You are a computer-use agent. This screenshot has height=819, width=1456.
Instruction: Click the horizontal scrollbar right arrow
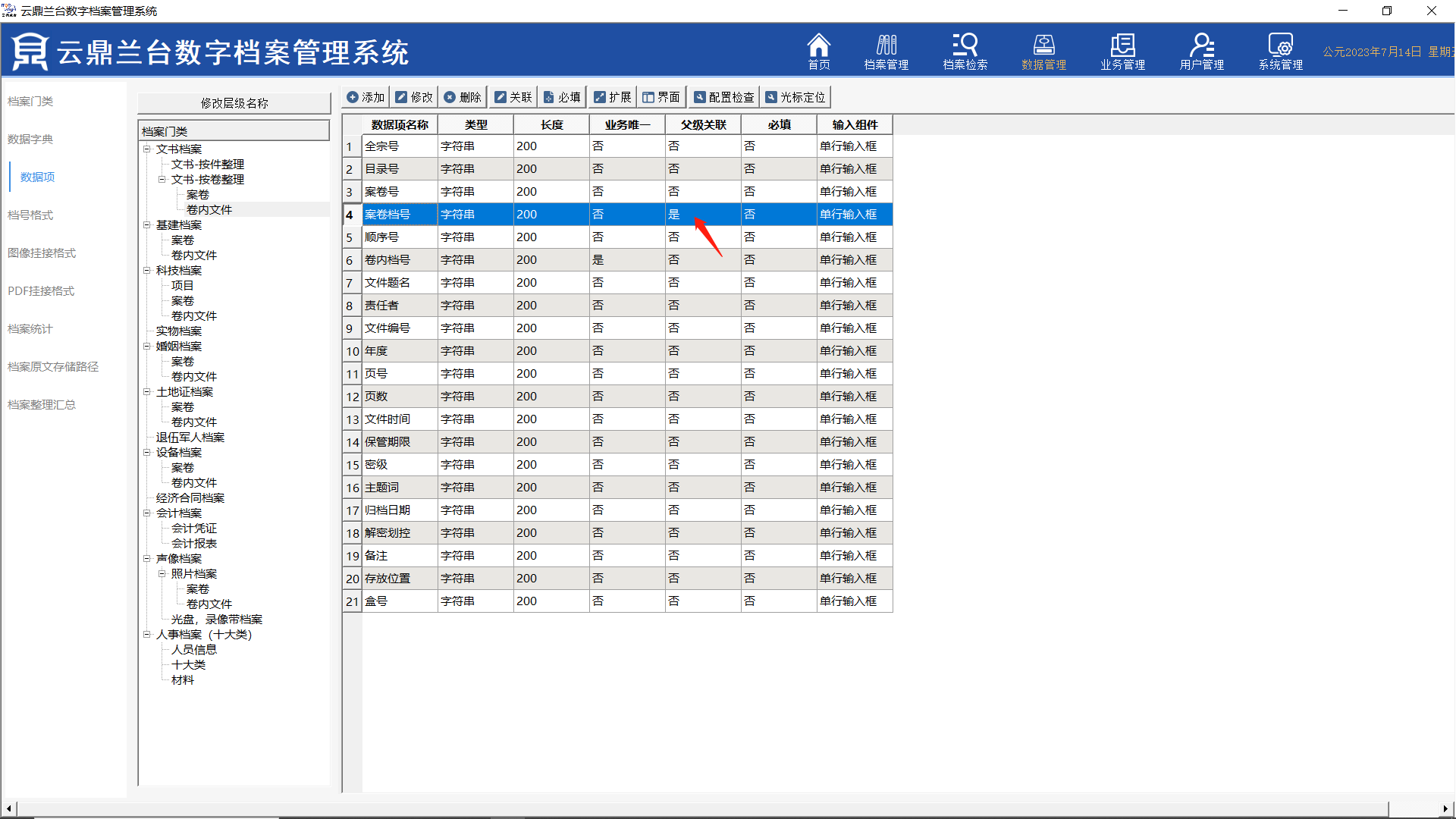pyautogui.click(x=1445, y=808)
